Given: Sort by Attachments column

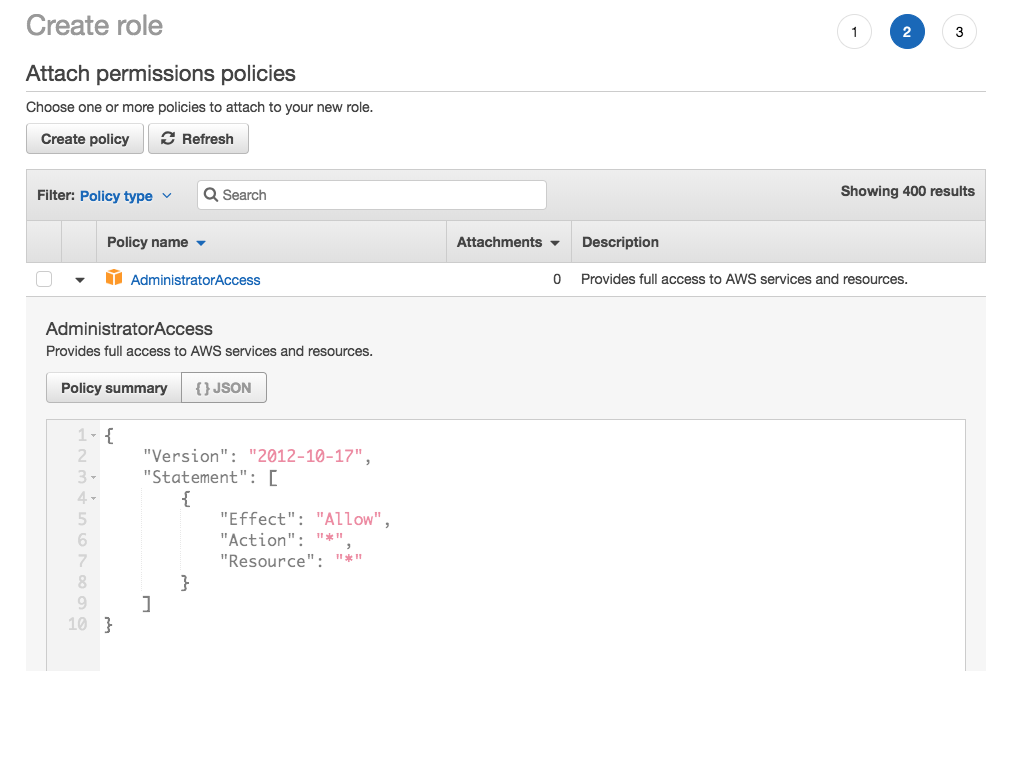Looking at the screenshot, I should 508,242.
